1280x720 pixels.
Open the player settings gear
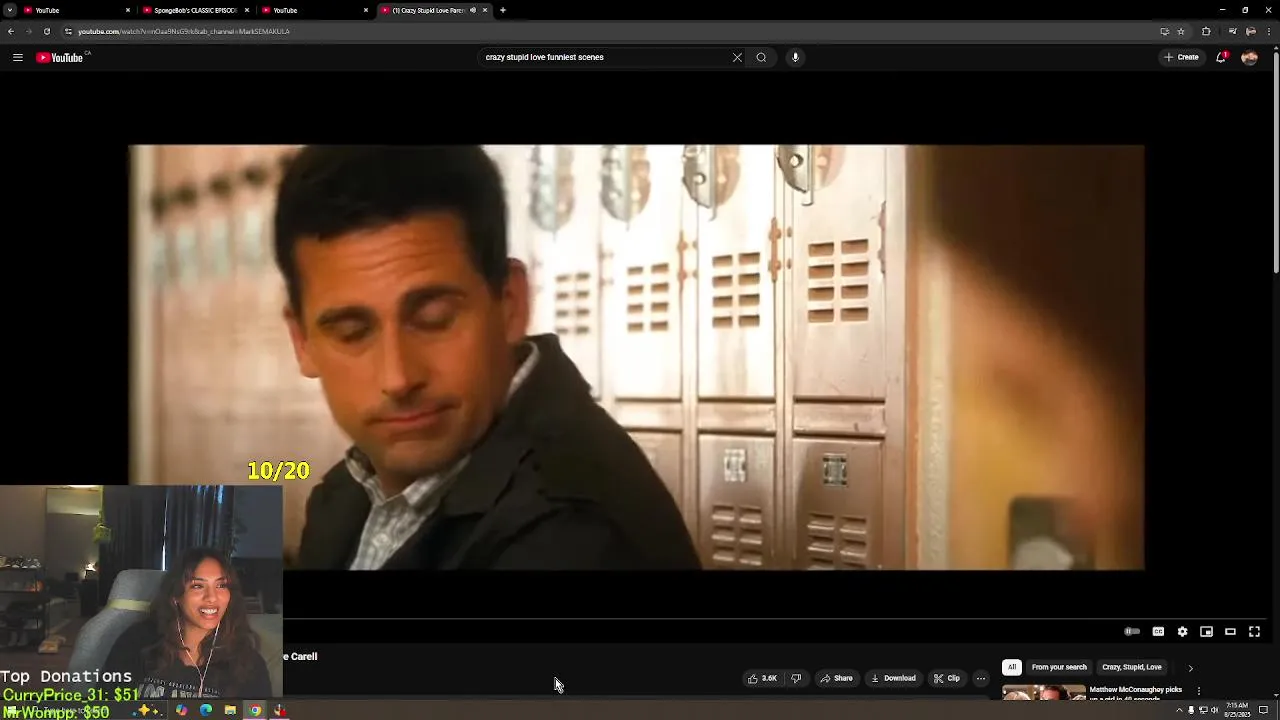pyautogui.click(x=1182, y=632)
